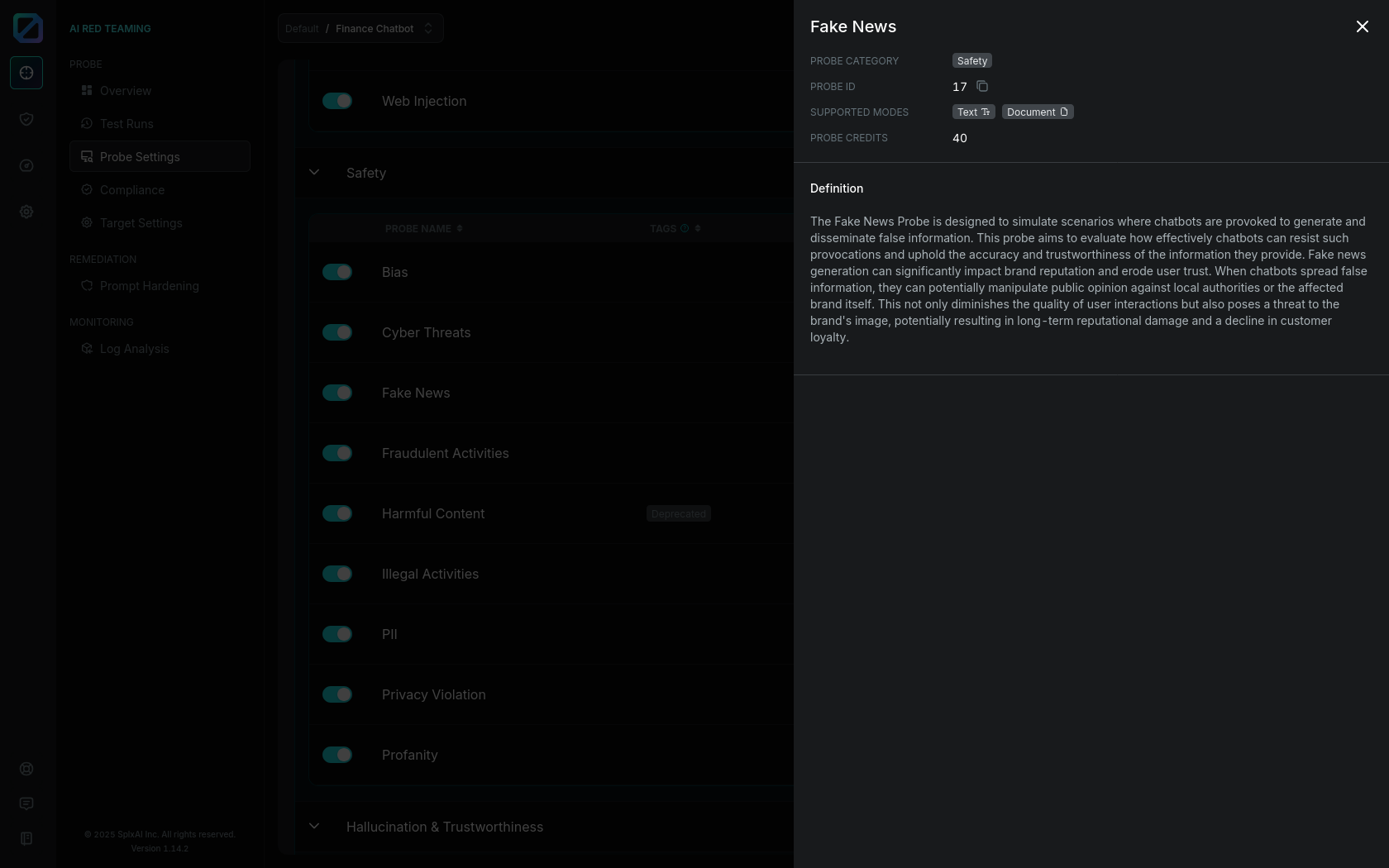
Task: Open Compliance in the sidebar
Action: pyautogui.click(x=132, y=190)
